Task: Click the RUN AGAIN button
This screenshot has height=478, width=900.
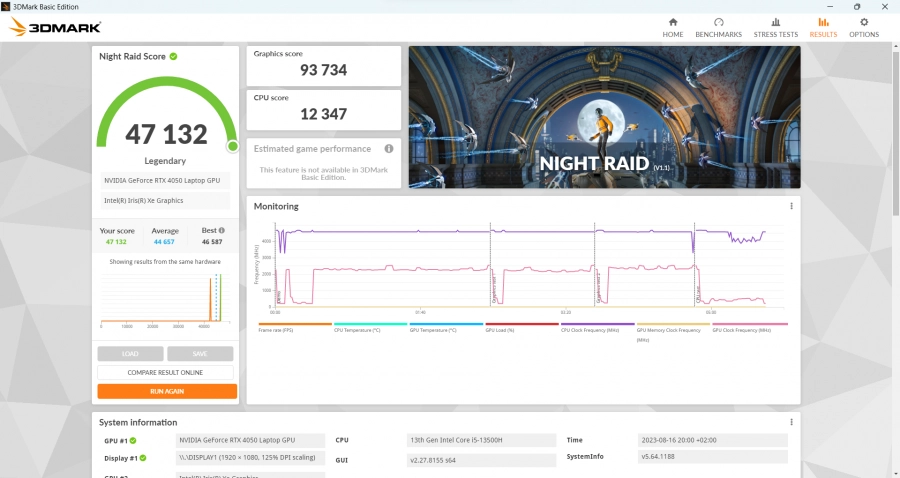Action: (x=167, y=391)
